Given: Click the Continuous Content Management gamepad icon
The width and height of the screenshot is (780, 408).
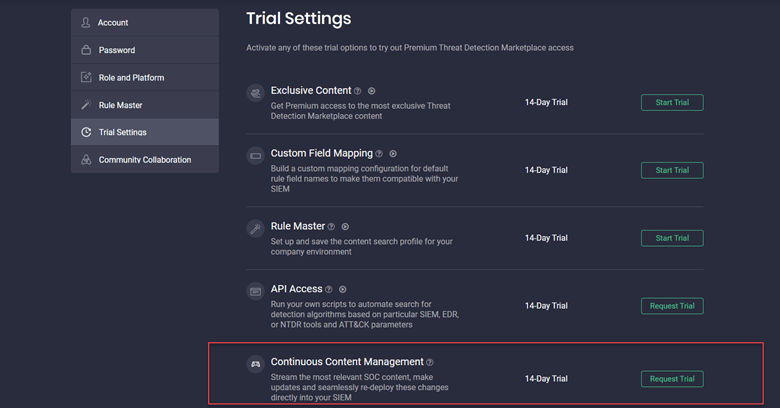Looking at the screenshot, I should pyautogui.click(x=256, y=364).
